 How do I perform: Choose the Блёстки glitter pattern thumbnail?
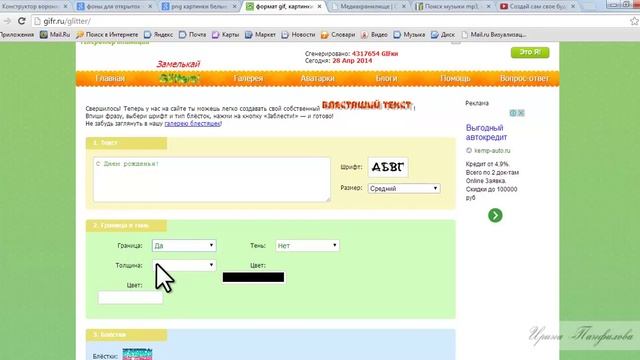point(137,354)
